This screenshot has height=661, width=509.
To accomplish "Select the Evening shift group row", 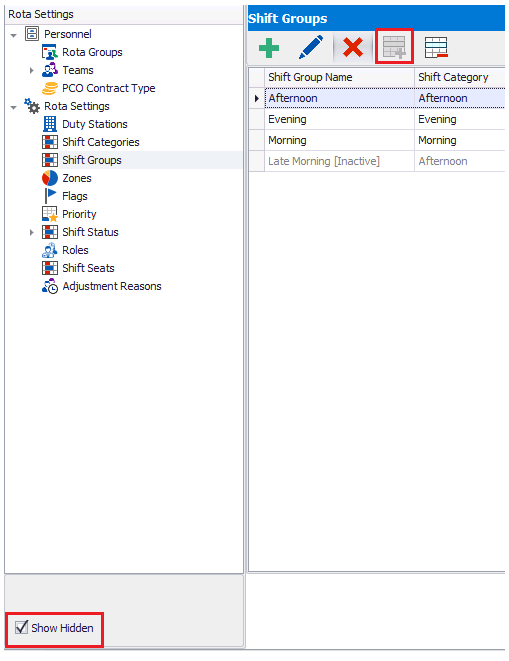I will tap(377, 119).
